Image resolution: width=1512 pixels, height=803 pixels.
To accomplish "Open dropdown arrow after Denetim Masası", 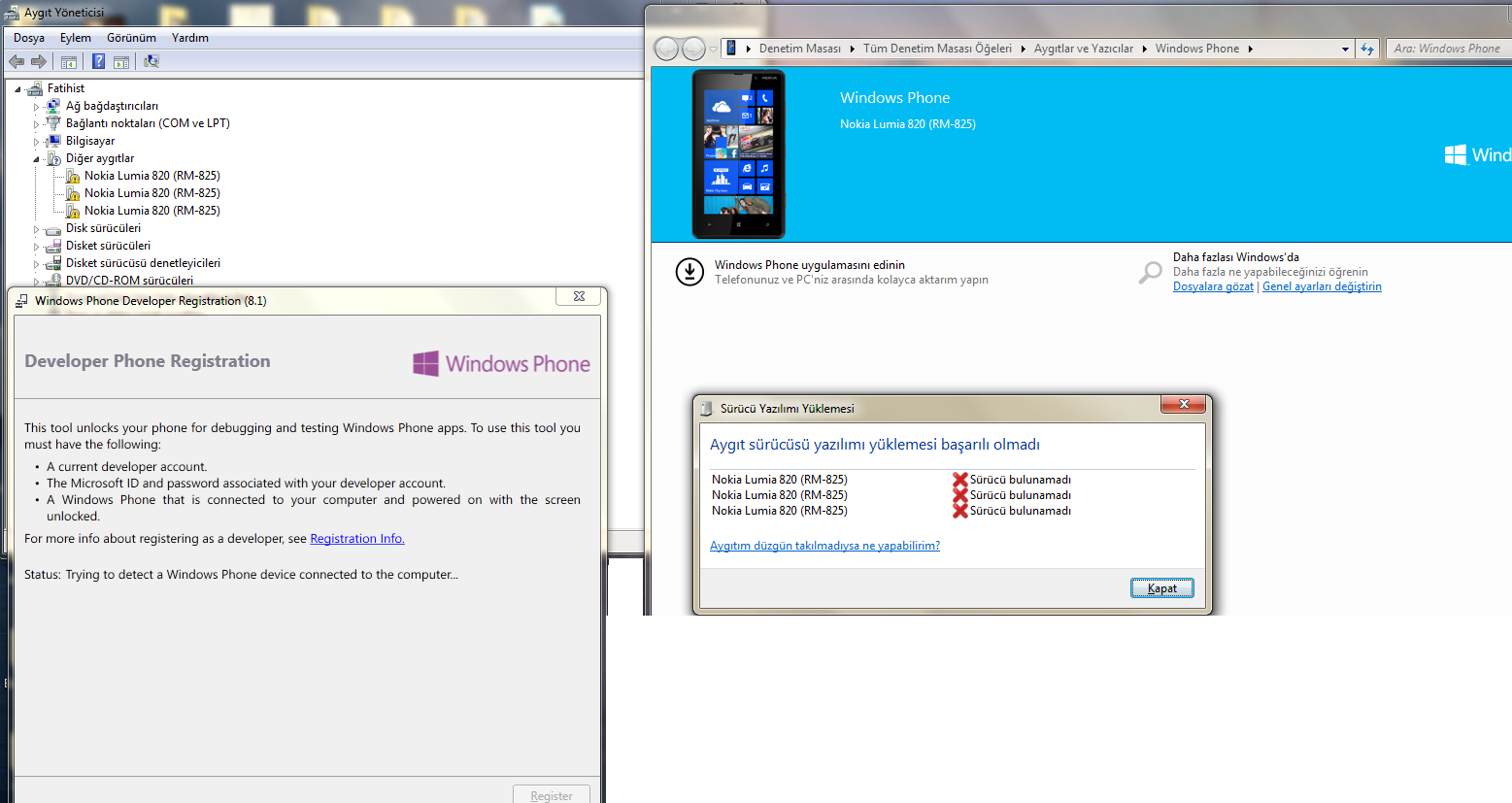I will pos(853,49).
